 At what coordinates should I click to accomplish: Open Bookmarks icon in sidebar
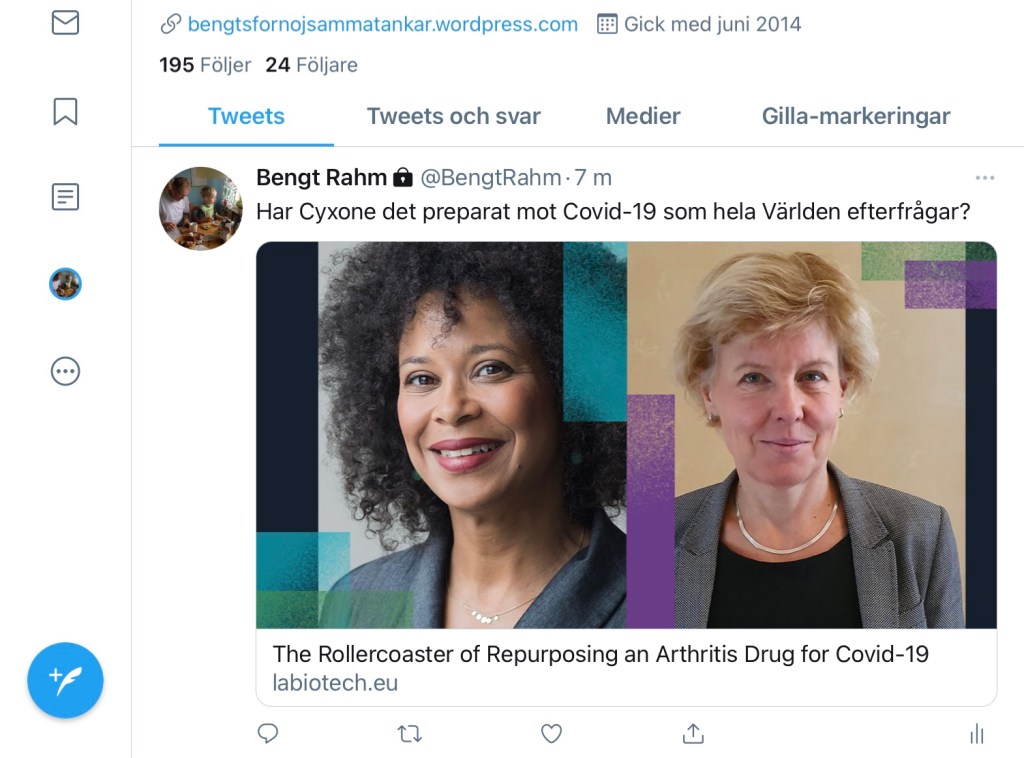[x=65, y=111]
